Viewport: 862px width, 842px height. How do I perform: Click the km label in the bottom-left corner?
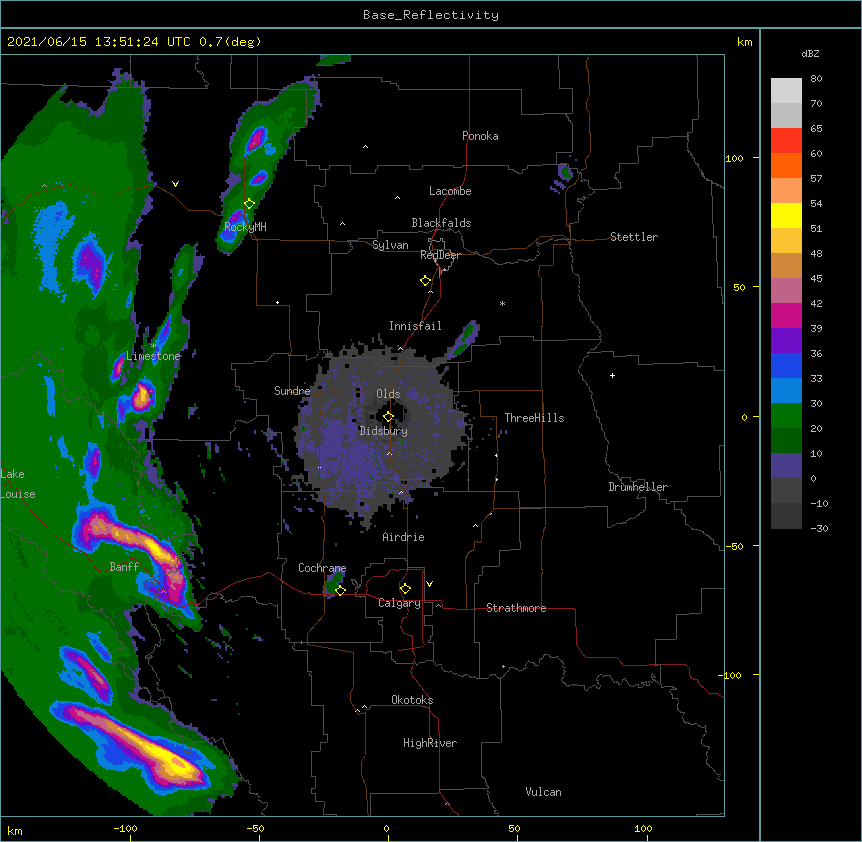(x=15, y=830)
